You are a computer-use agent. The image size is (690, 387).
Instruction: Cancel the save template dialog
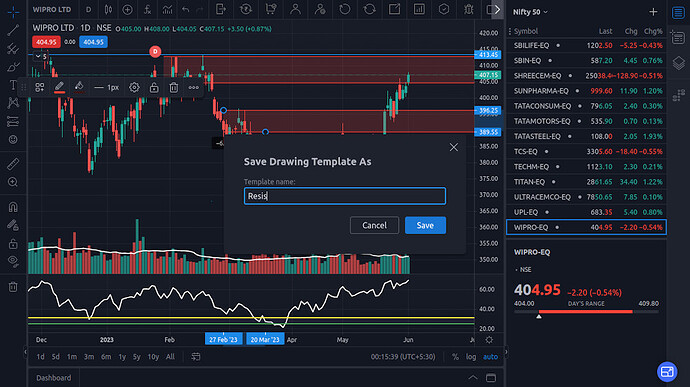click(374, 225)
